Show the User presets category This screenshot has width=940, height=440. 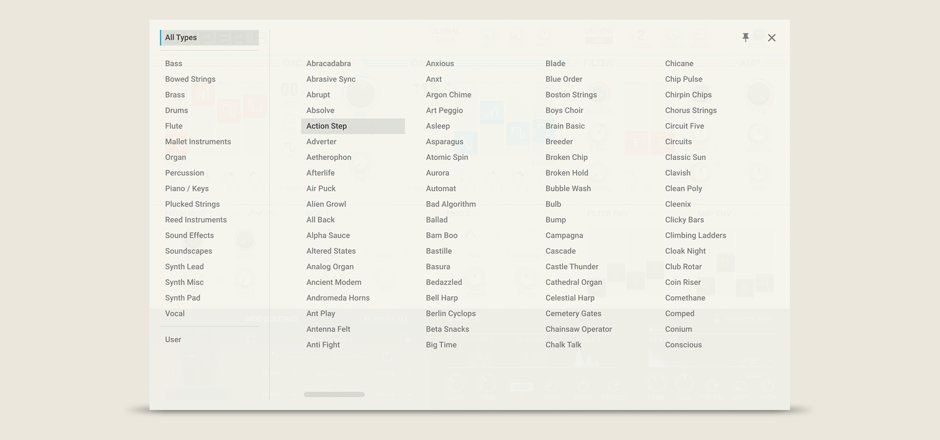(x=173, y=340)
